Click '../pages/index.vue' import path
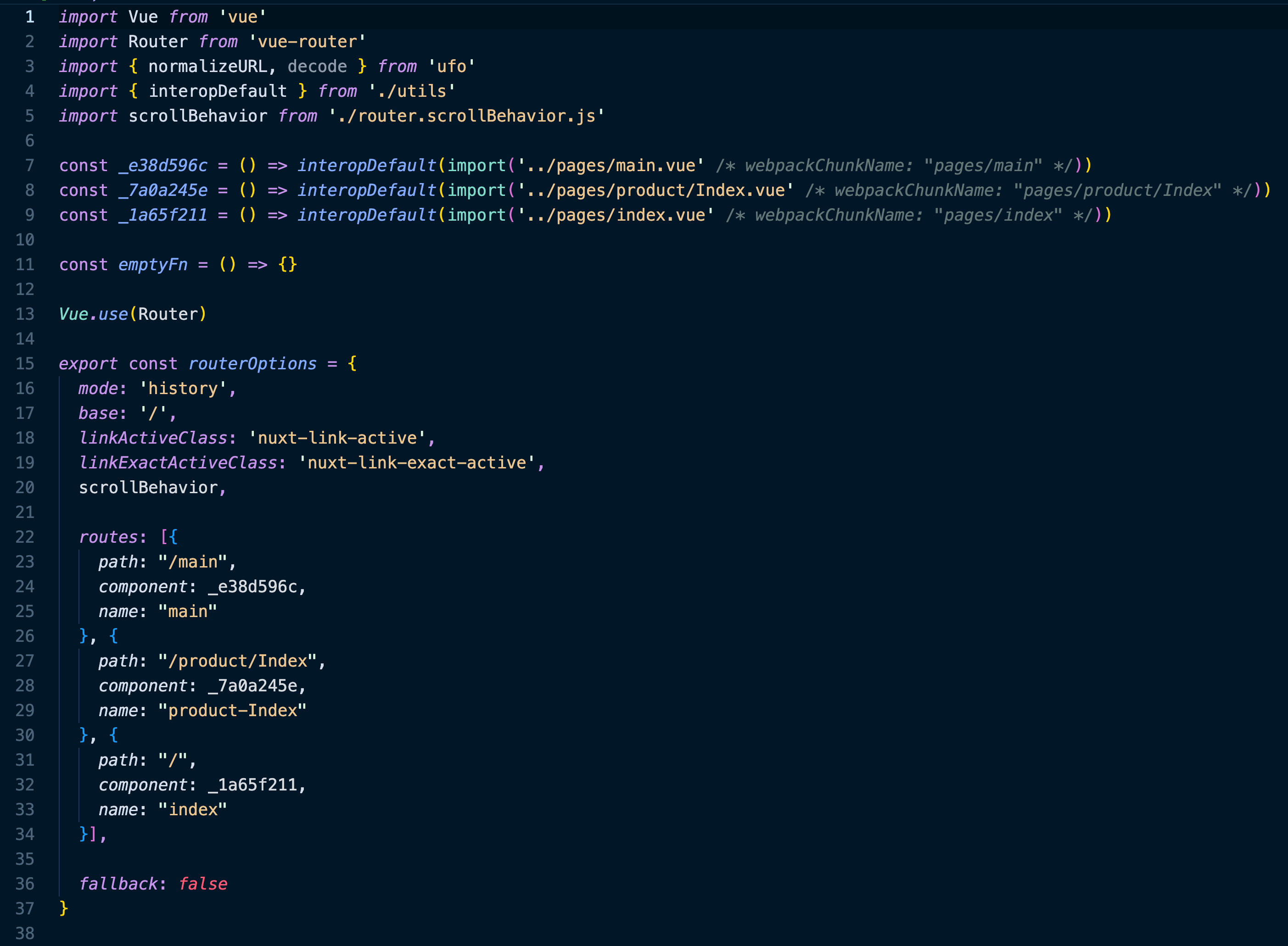The width and height of the screenshot is (1288, 946). (616, 215)
